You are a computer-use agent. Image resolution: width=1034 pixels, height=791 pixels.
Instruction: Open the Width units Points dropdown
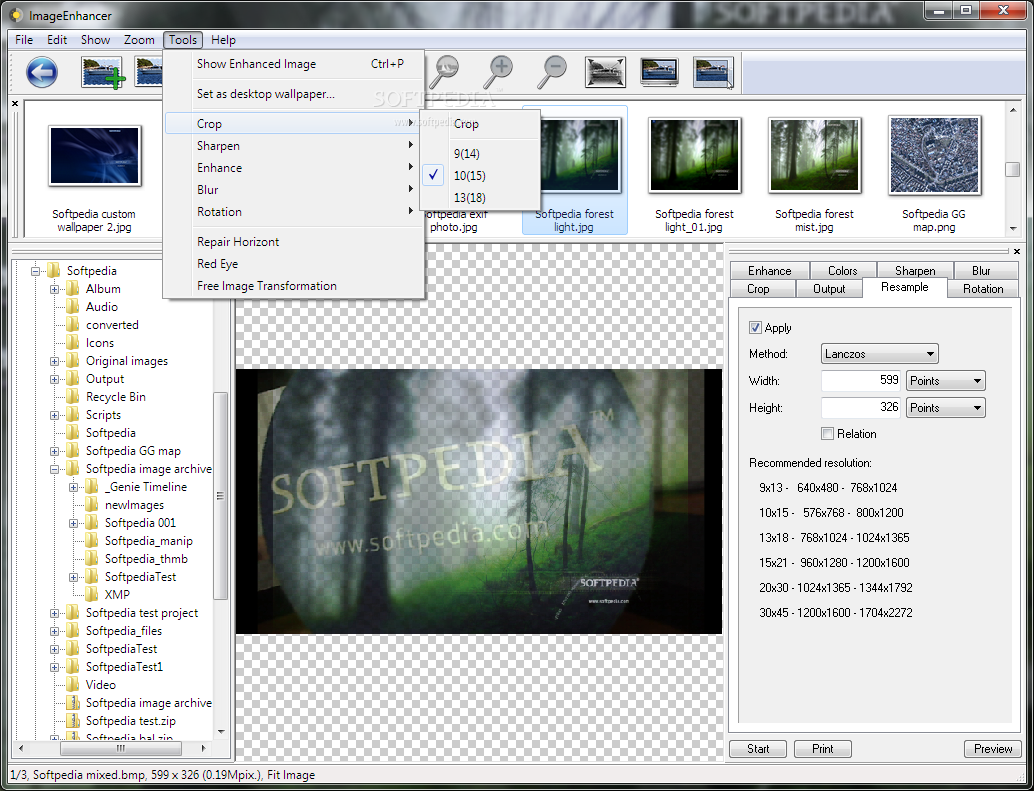pyautogui.click(x=946, y=381)
